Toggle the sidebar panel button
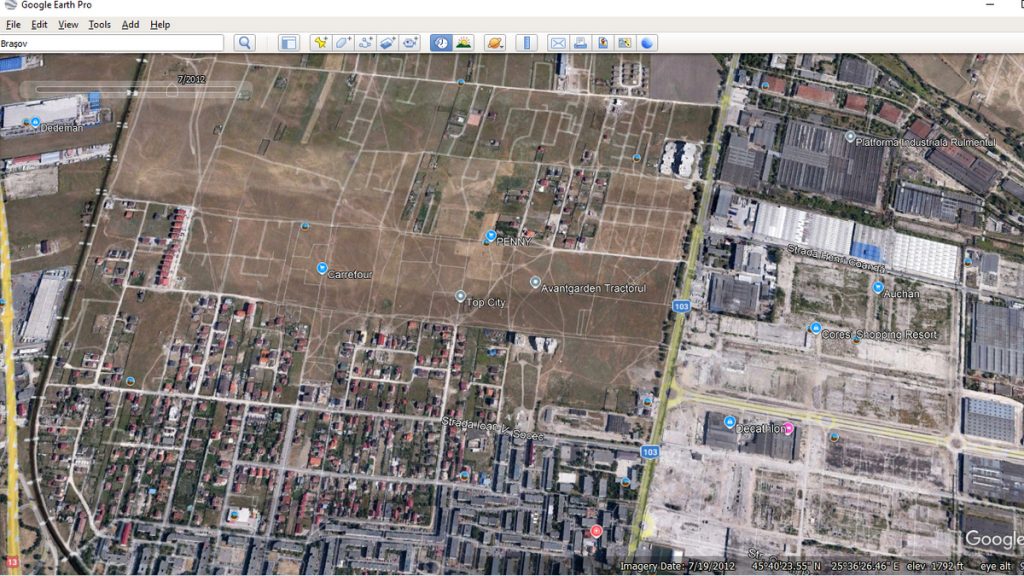 coord(288,43)
